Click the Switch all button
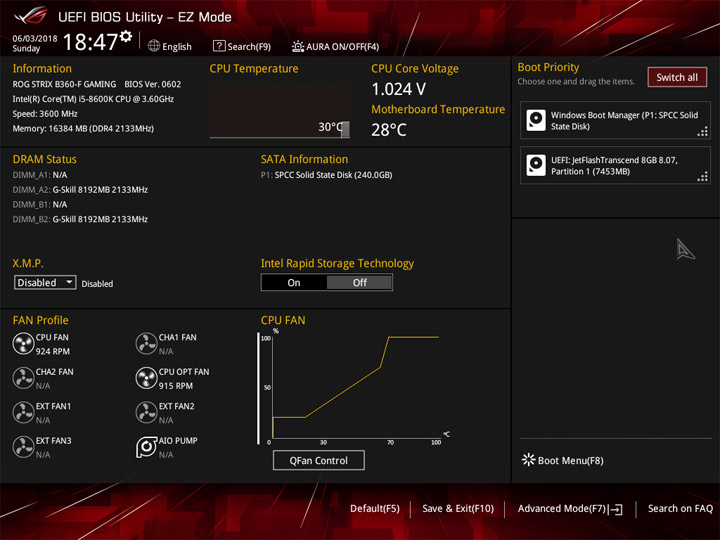Image resolution: width=720 pixels, height=540 pixels. coord(677,77)
